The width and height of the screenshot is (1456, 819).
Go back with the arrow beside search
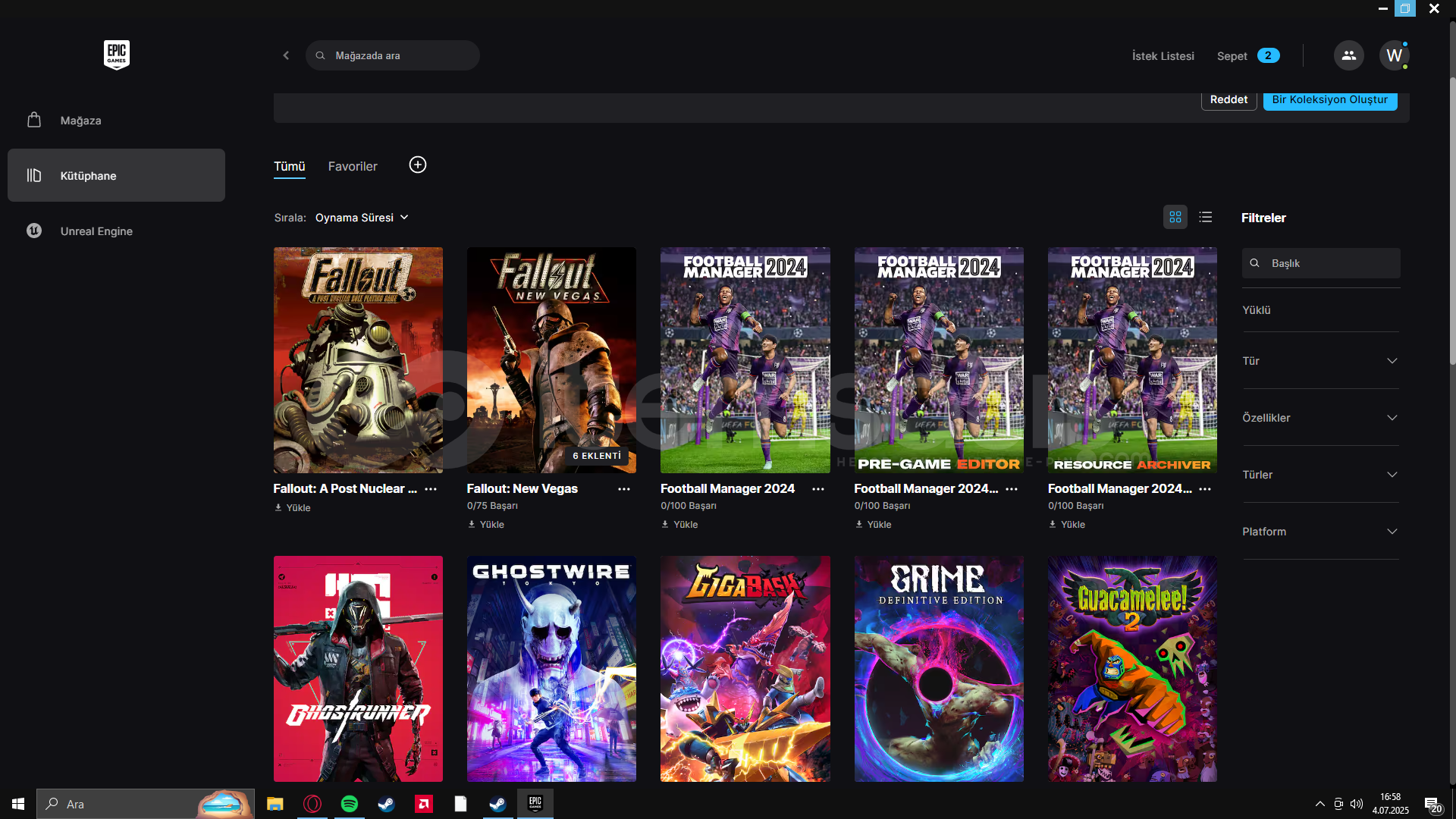286,55
